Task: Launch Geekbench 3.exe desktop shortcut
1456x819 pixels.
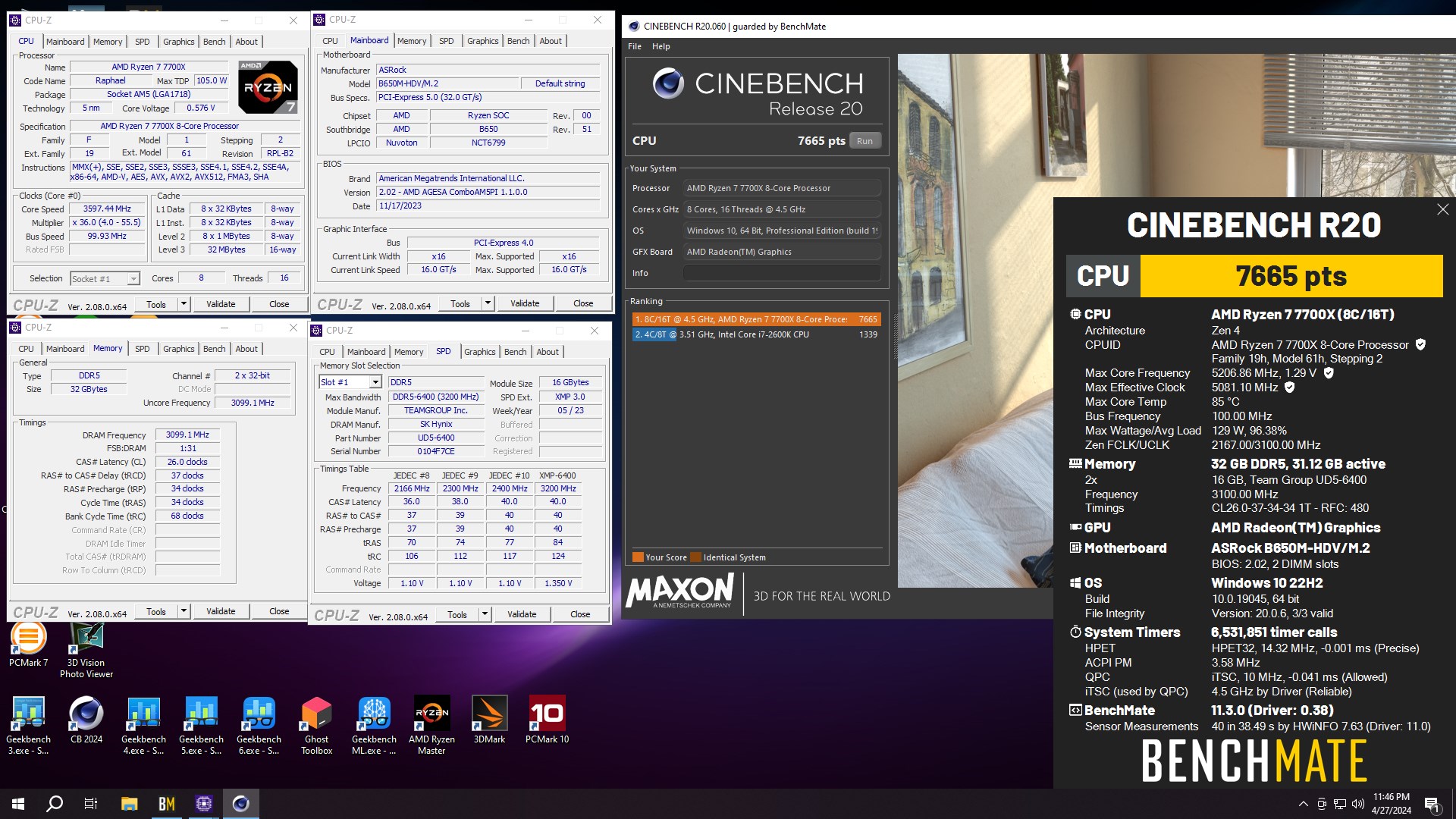Action: [28, 726]
